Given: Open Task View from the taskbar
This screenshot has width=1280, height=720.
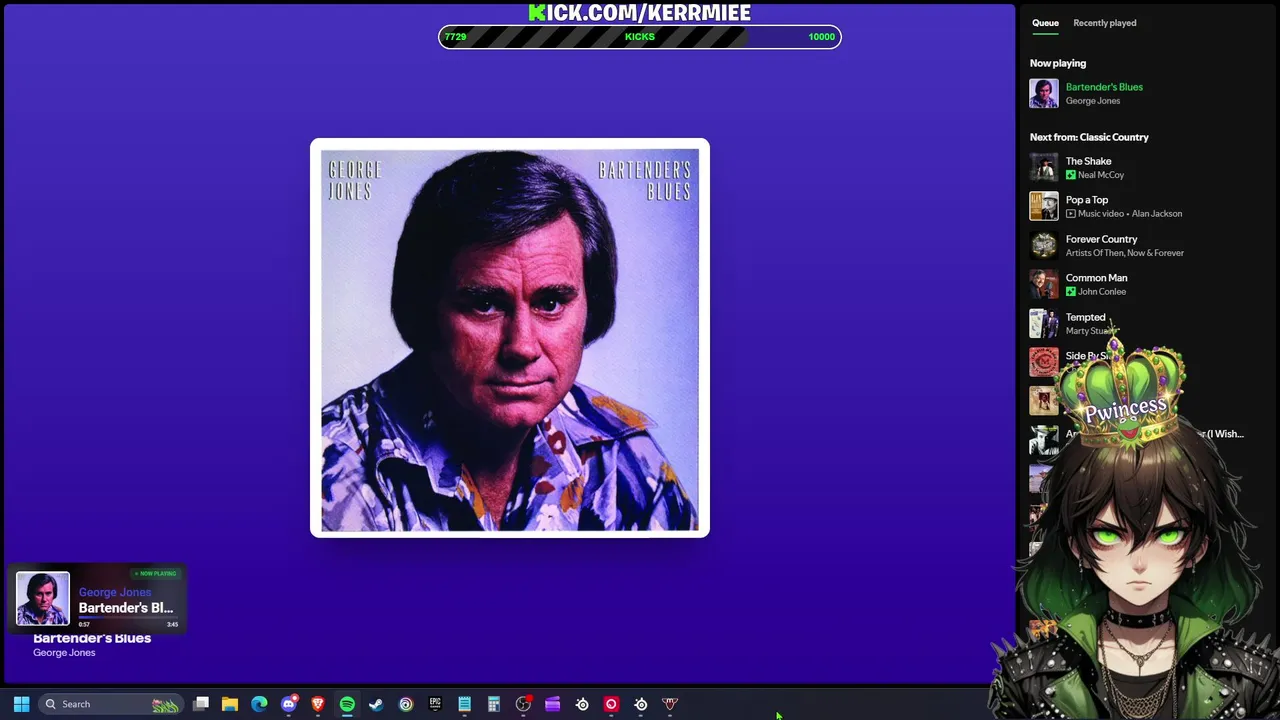Looking at the screenshot, I should [201, 704].
